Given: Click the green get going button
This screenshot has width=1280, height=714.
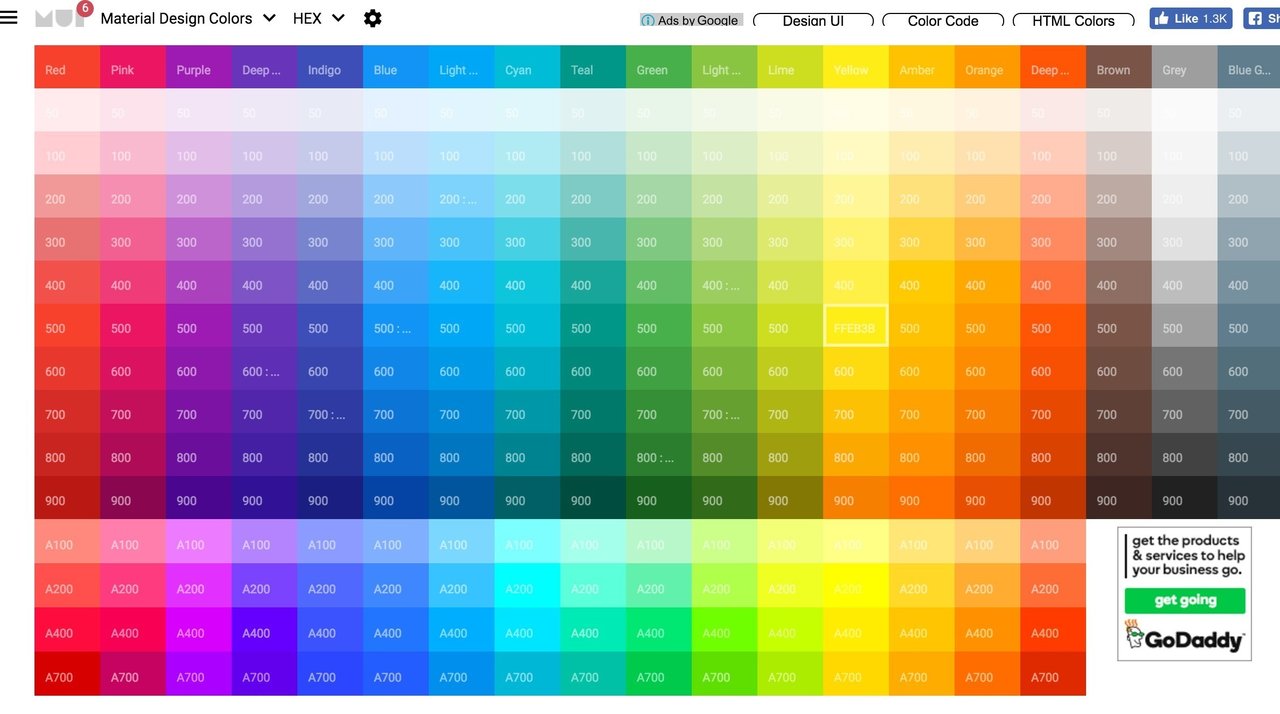Looking at the screenshot, I should [1184, 601].
